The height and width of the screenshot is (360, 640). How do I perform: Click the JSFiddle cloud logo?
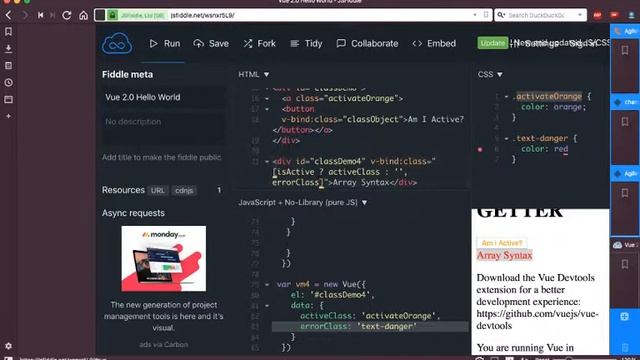pyautogui.click(x=117, y=43)
